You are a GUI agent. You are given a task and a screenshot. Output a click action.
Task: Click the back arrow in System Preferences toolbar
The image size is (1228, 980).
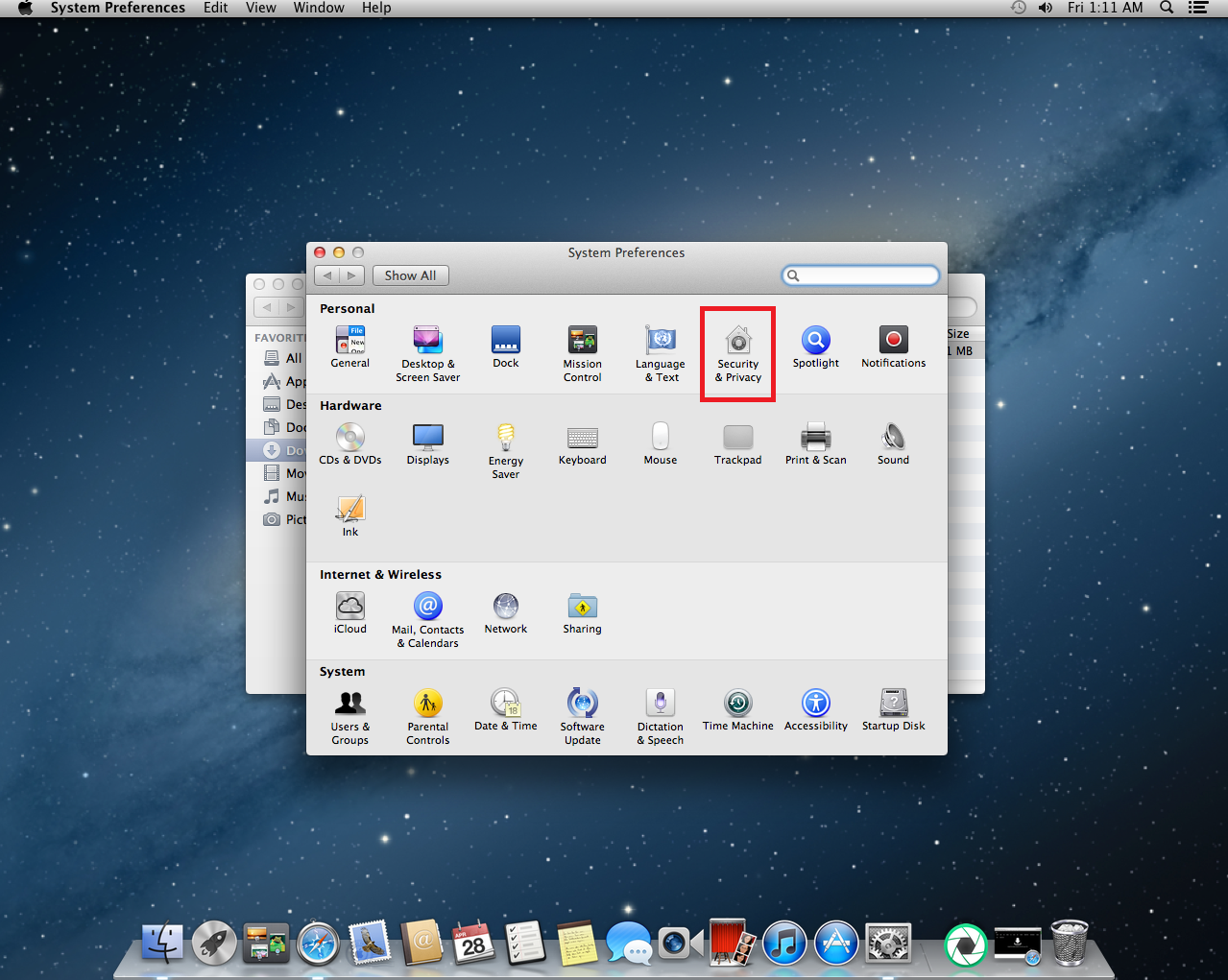pos(327,275)
